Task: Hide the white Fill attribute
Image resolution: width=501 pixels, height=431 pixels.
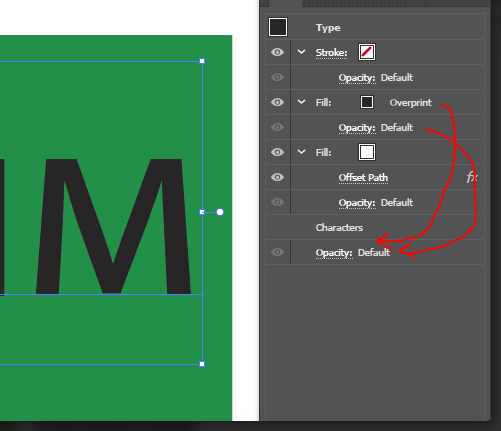Action: [x=277, y=152]
